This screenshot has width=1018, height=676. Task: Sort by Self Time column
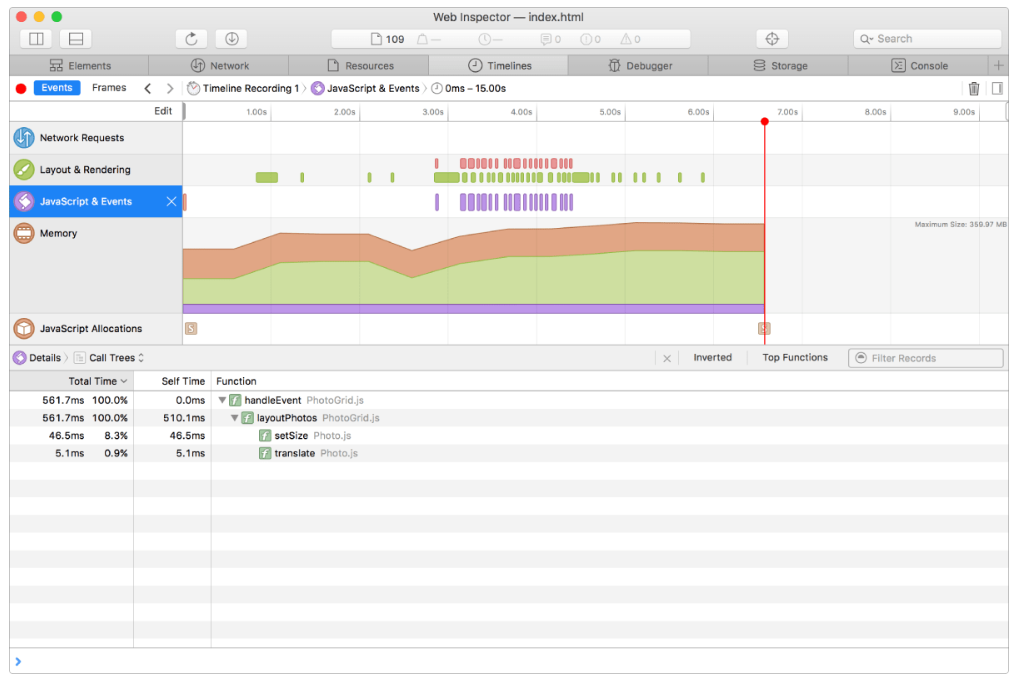coord(173,381)
